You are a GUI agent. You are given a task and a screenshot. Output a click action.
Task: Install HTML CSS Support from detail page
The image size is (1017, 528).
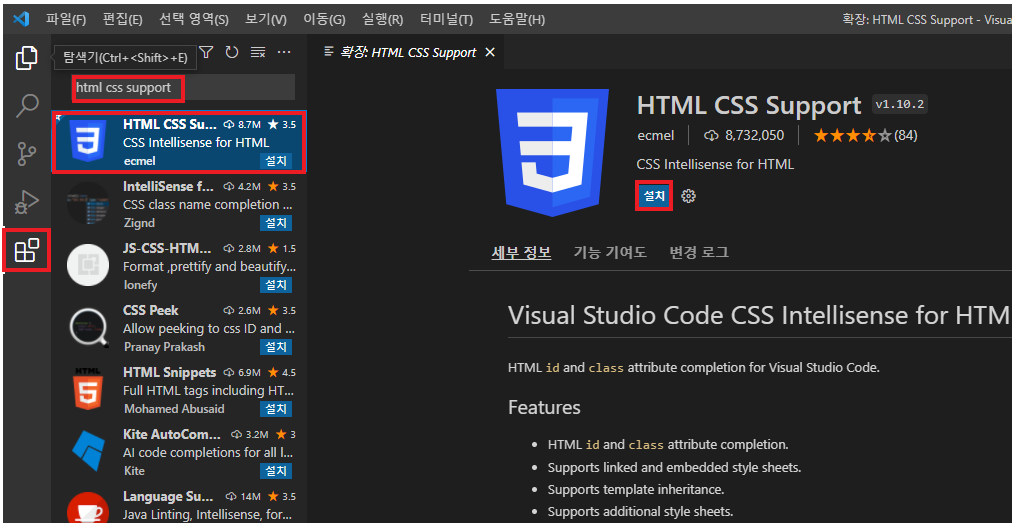click(654, 196)
